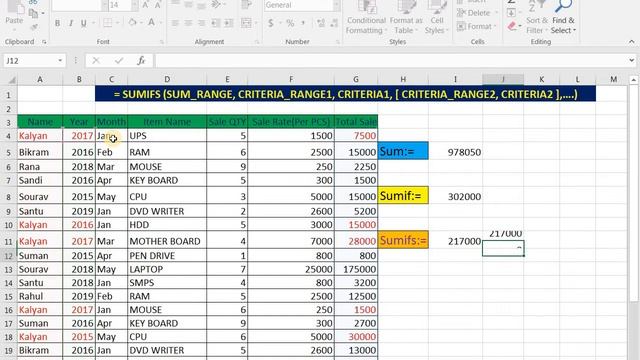Open number format General dropdown
Image resolution: width=640 pixels, height=360 pixels.
point(336,5)
